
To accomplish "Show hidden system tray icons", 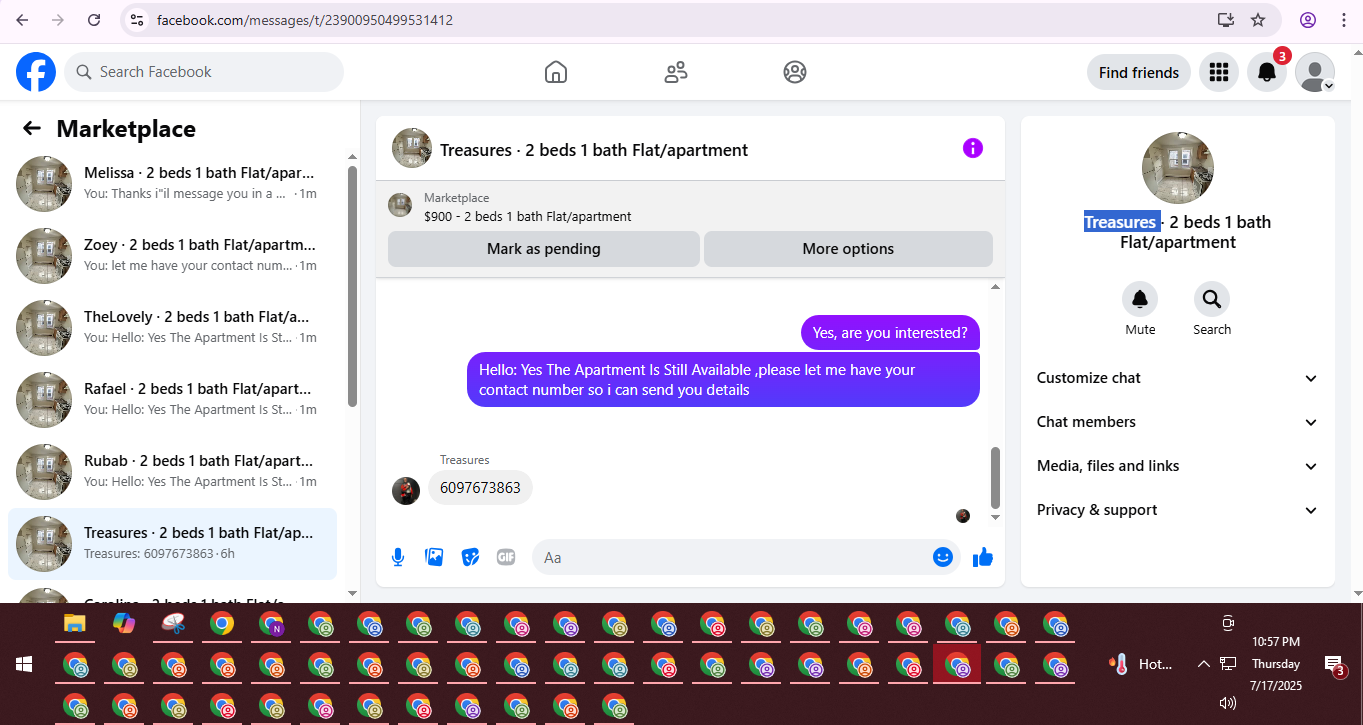I will (x=1204, y=664).
